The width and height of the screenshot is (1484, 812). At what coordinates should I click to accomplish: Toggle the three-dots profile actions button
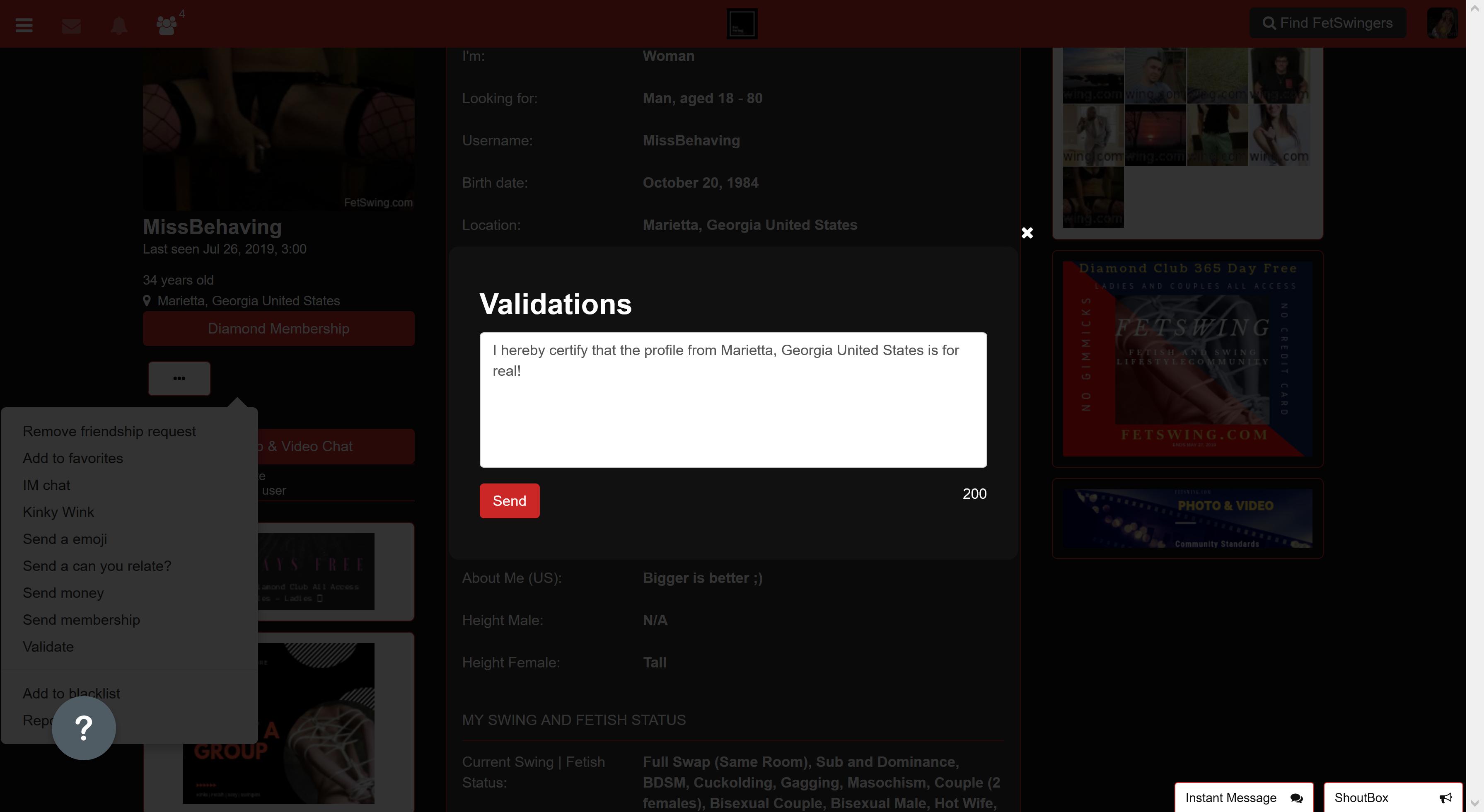[179, 378]
